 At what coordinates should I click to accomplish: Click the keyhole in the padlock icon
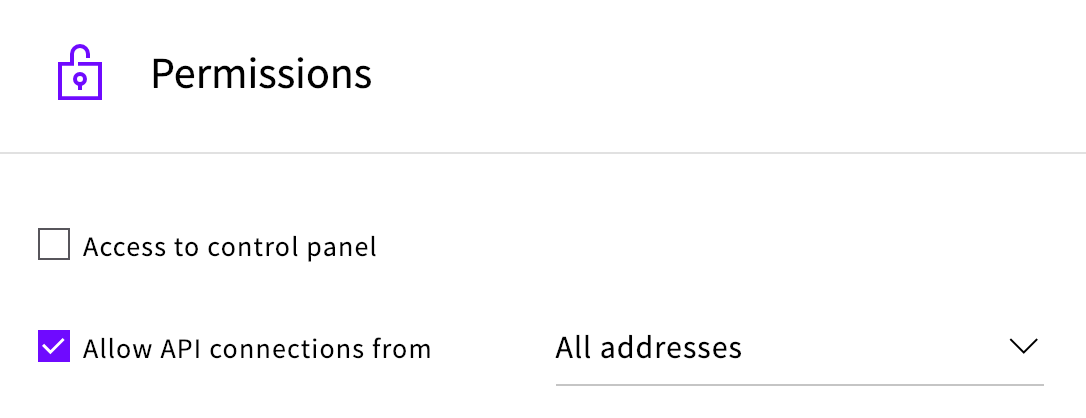pyautogui.click(x=80, y=82)
